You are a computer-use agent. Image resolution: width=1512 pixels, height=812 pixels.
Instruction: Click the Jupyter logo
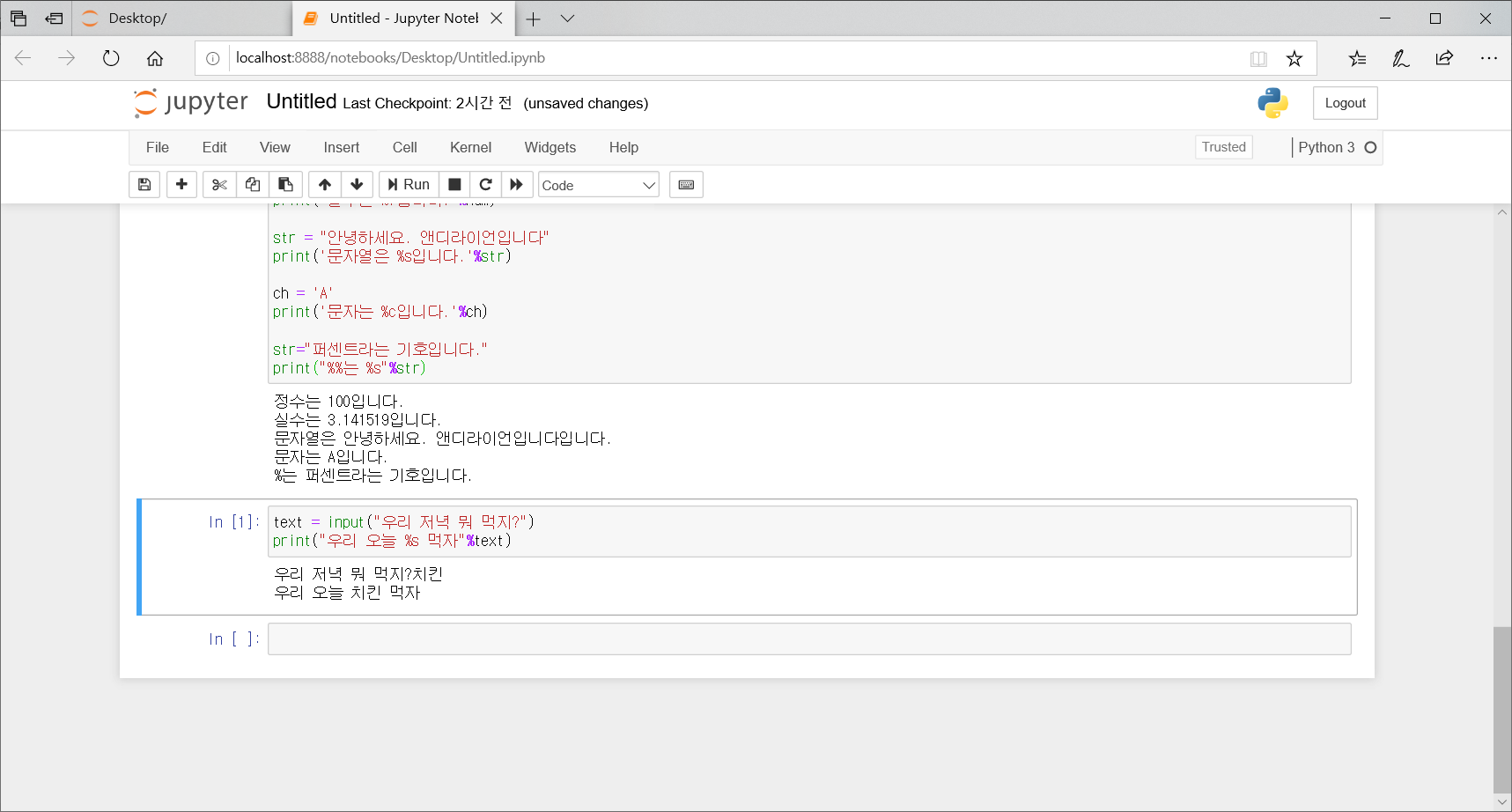(191, 102)
